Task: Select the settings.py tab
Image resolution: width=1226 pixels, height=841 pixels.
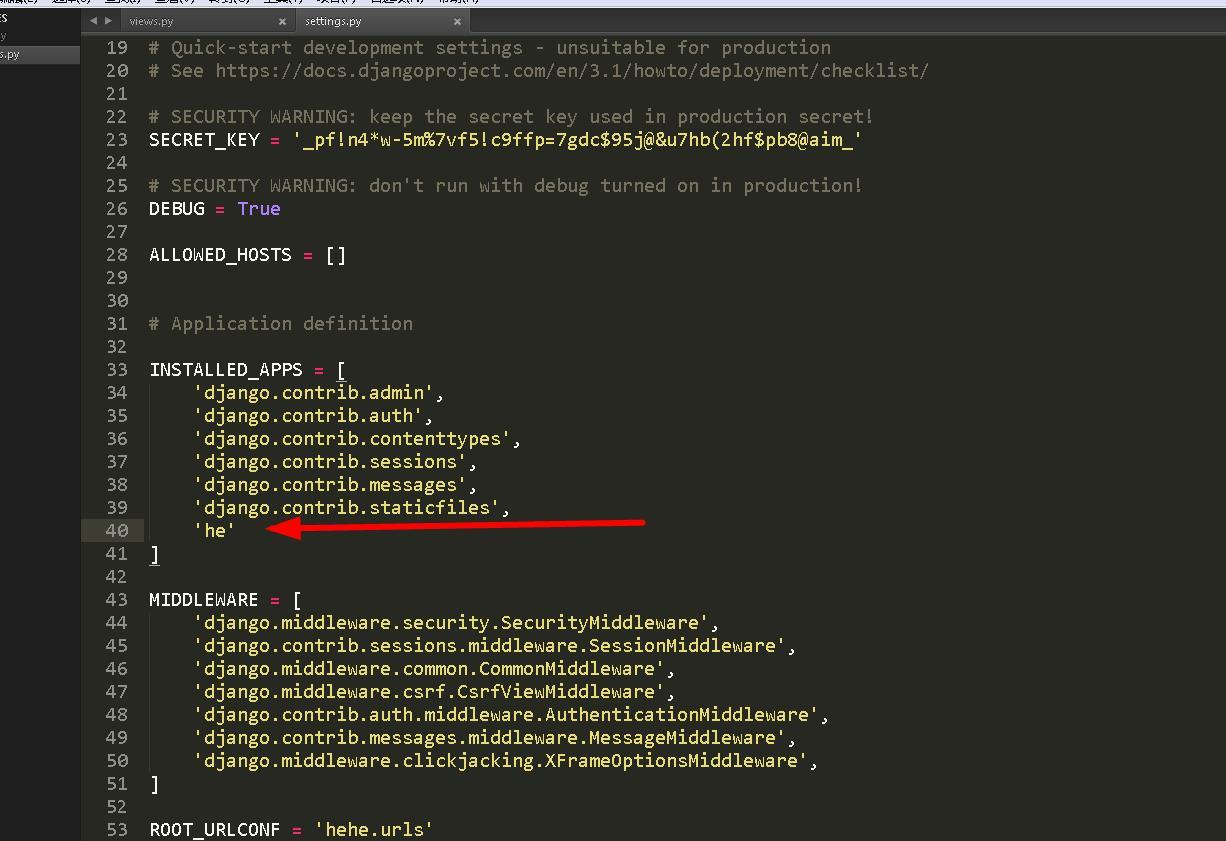Action: [x=333, y=21]
